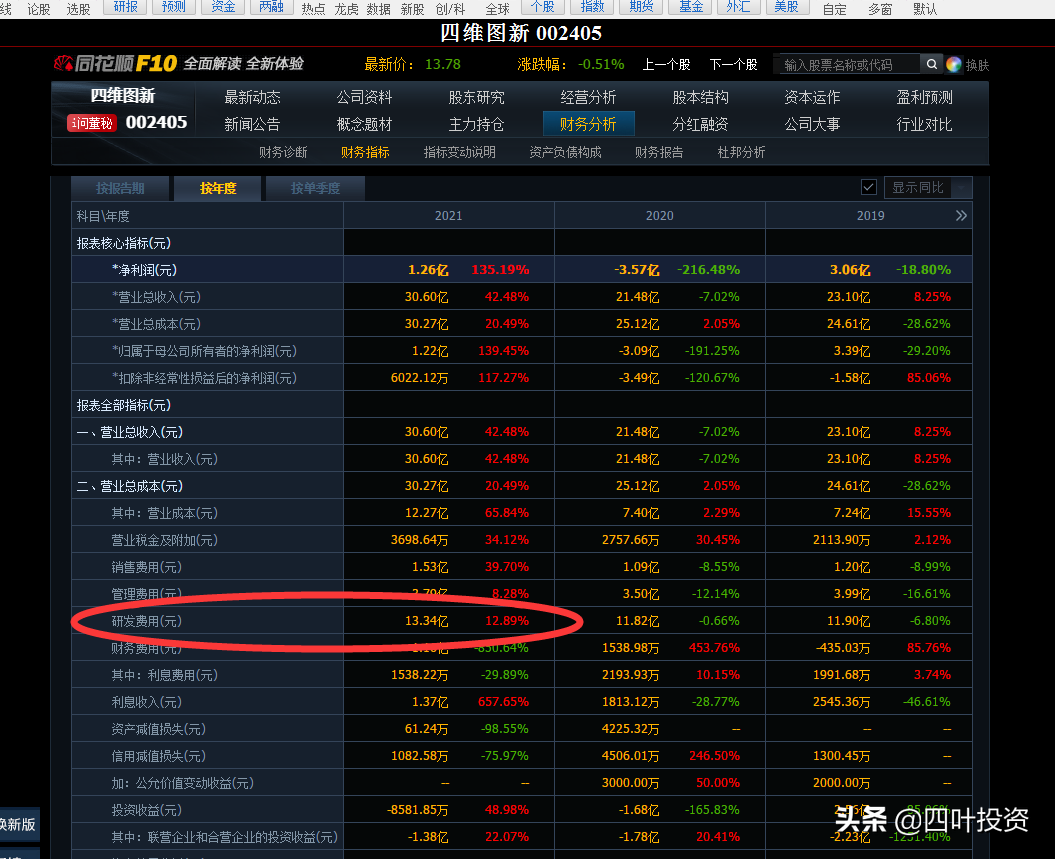
Task: Toggle the 显示同比 checkbox
Action: [869, 187]
